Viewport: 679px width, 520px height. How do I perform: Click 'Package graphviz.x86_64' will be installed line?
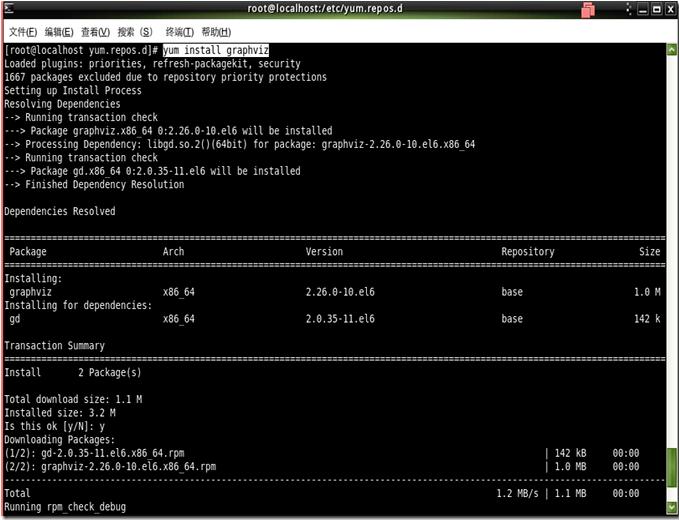pyautogui.click(x=168, y=131)
